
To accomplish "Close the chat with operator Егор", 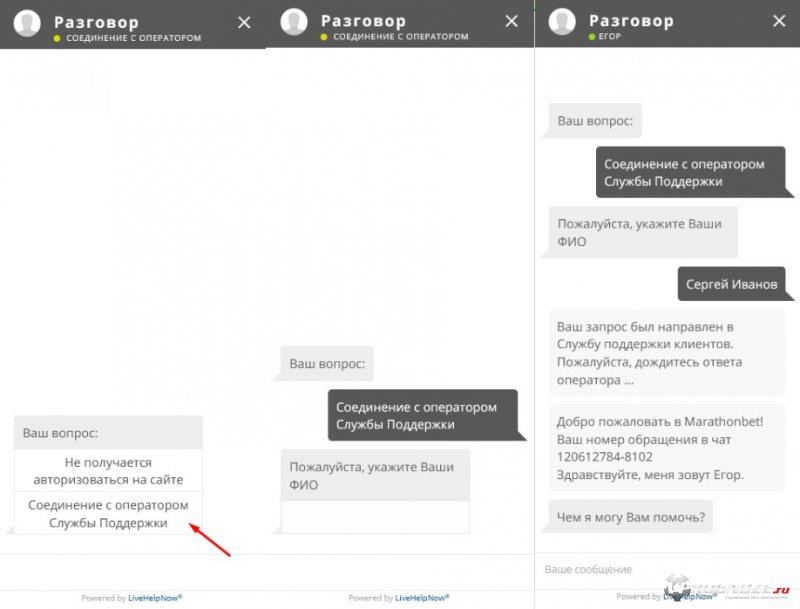I will click(779, 21).
